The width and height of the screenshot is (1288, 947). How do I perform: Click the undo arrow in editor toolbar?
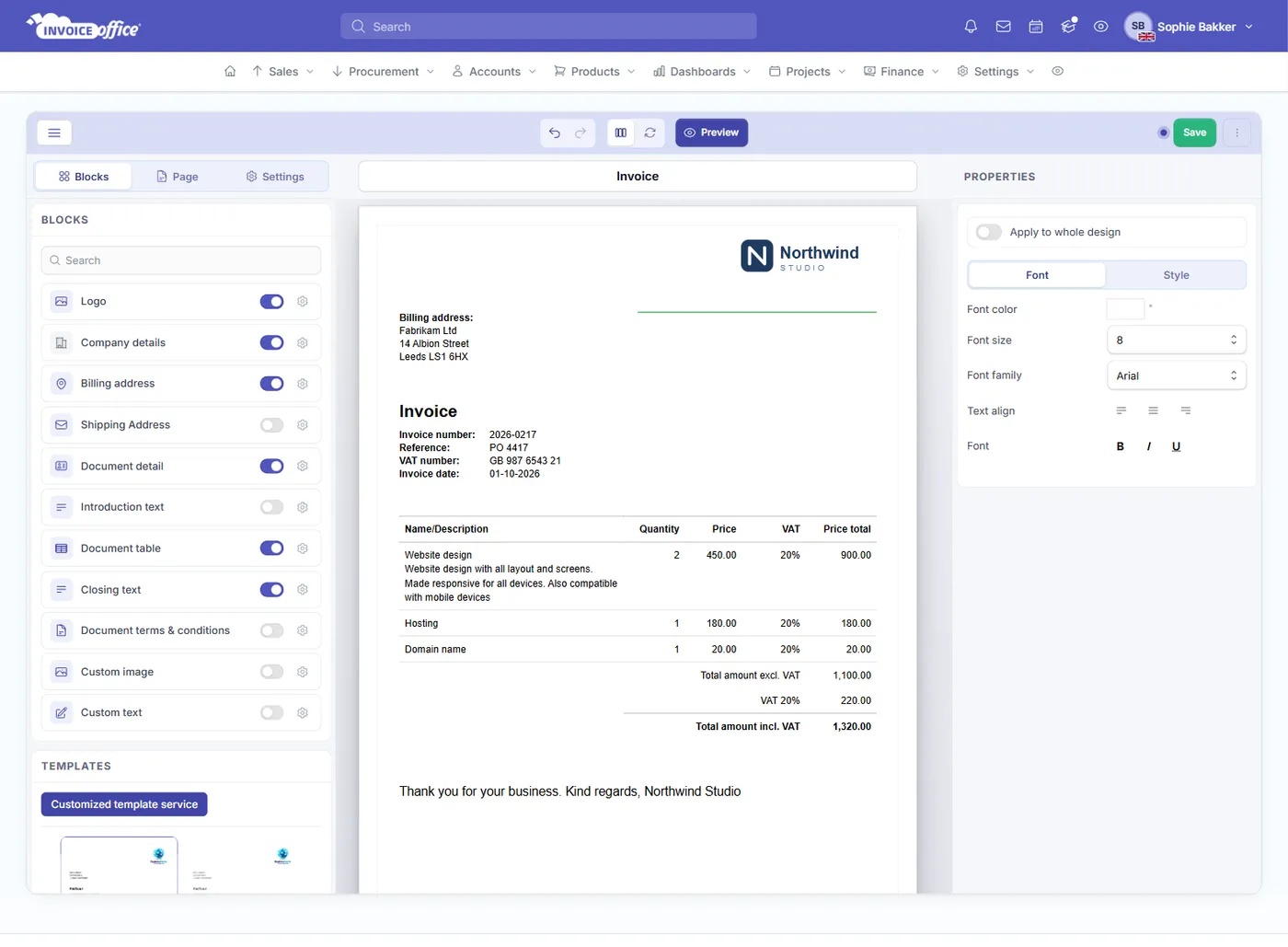(555, 133)
